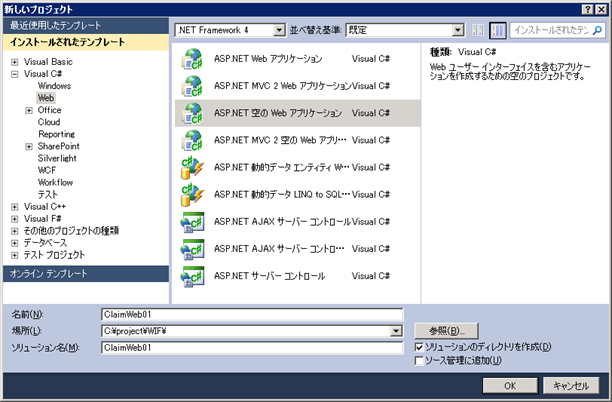Expand the Visual F# node

[14, 219]
